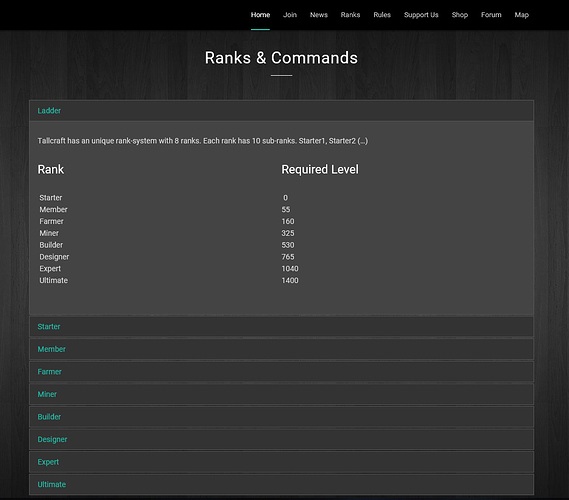Screen dimensions: 569x500
Task: Click the Required Level column heading
Action: click(x=320, y=169)
